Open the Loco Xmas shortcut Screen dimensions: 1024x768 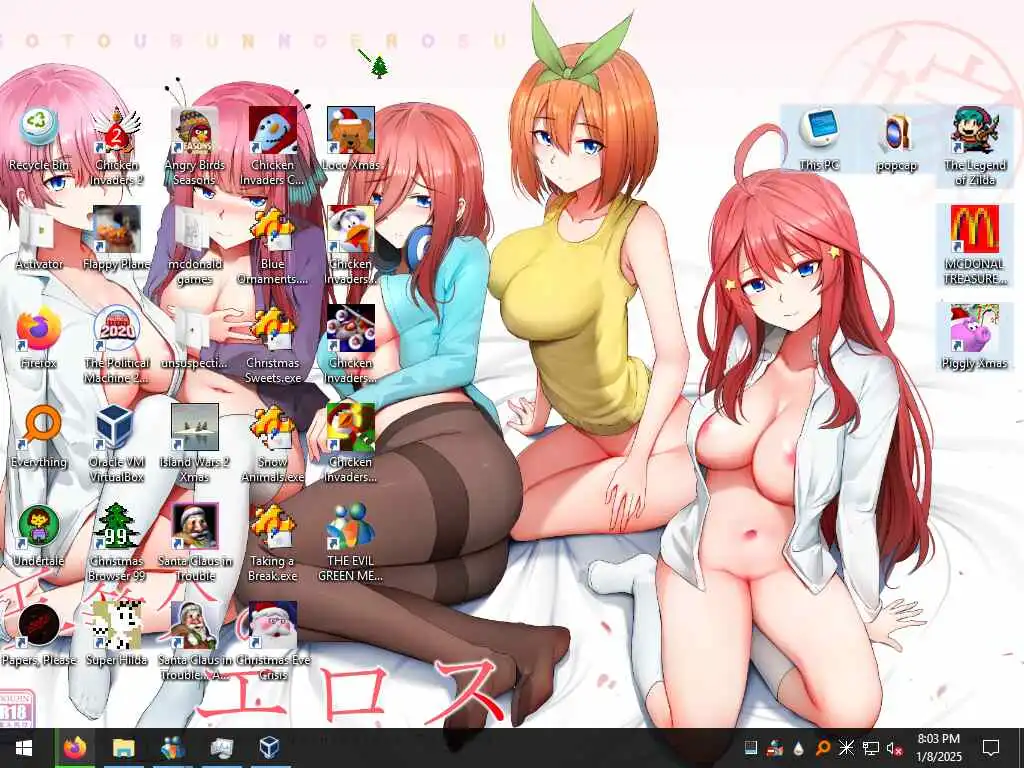coord(351,140)
